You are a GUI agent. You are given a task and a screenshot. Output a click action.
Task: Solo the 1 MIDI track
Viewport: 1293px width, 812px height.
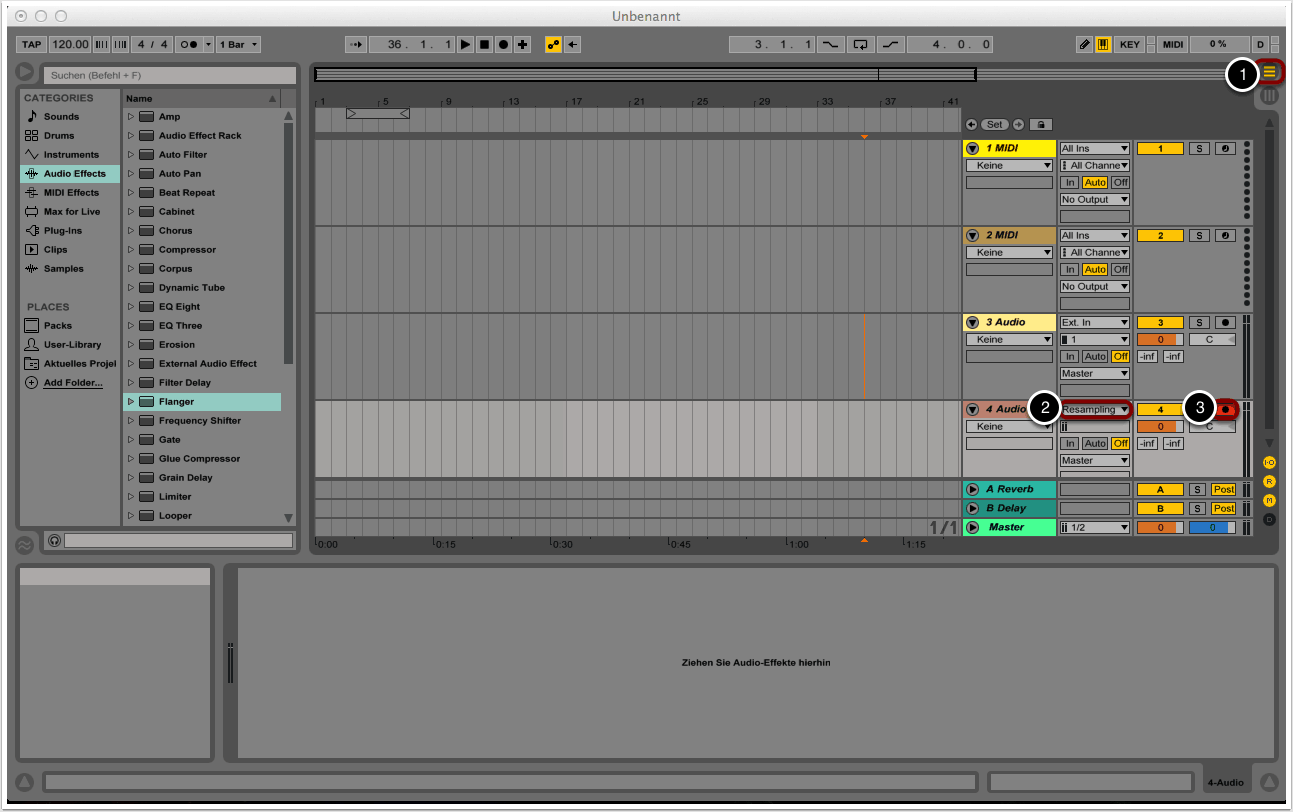1199,149
